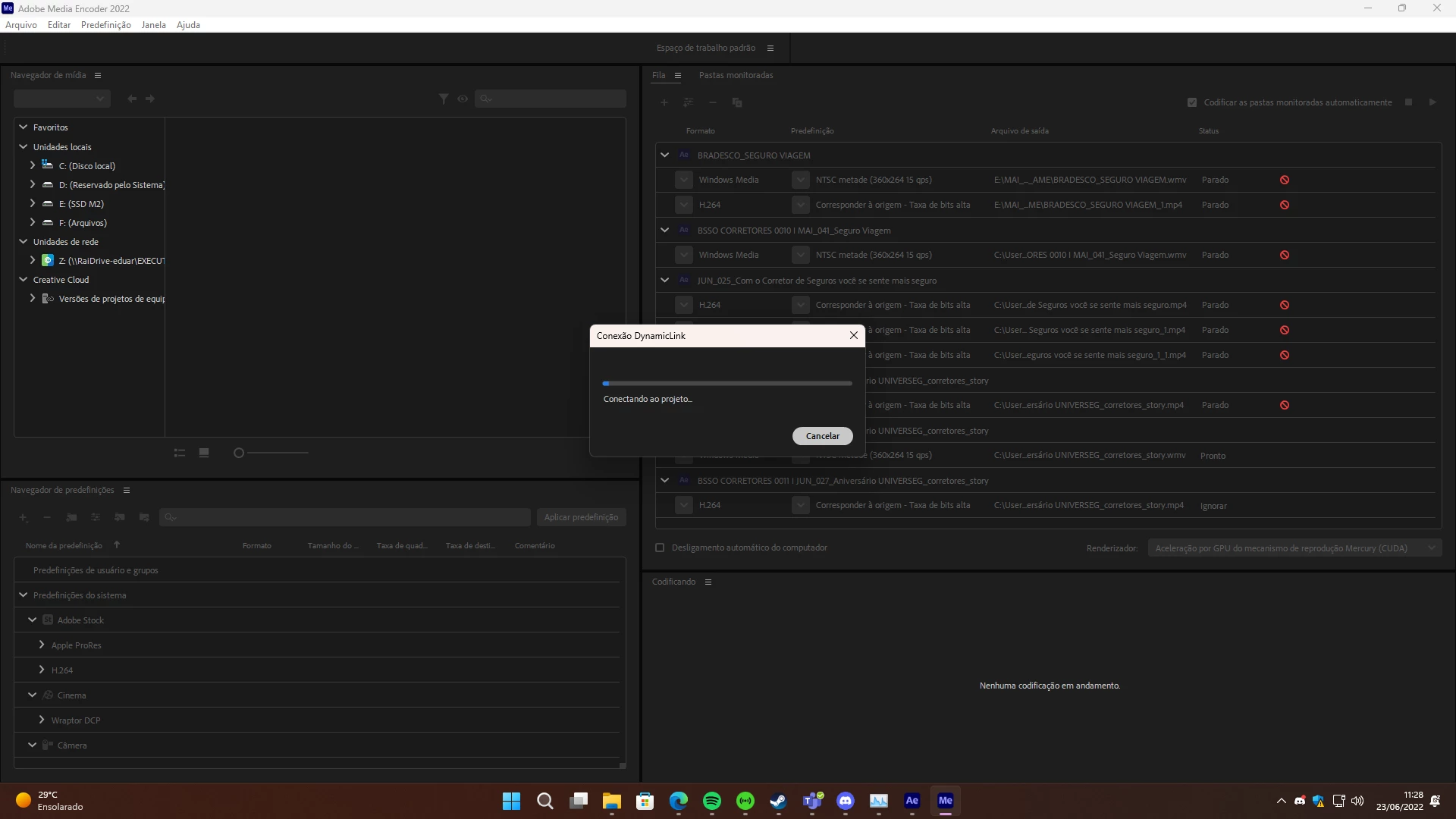
Task: Enable Desligamento automático do computador checkbox
Action: [660, 548]
